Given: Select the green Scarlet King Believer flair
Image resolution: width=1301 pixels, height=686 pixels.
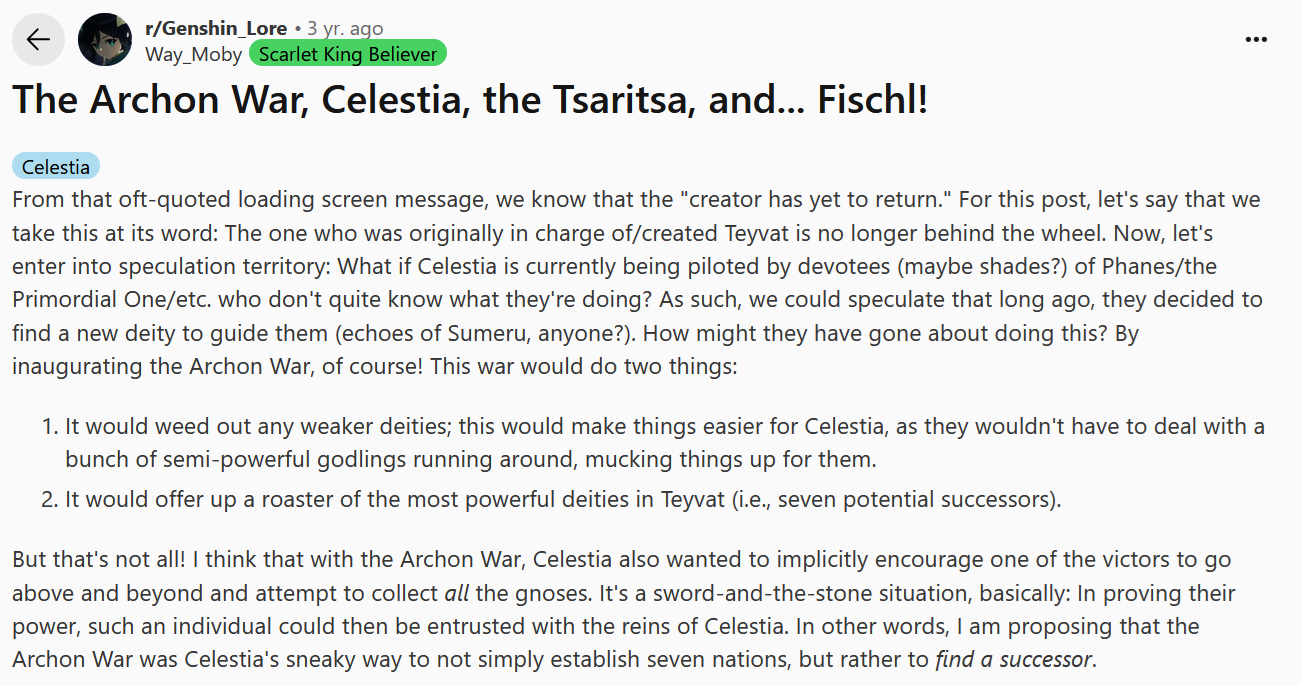Looking at the screenshot, I should tap(348, 54).
